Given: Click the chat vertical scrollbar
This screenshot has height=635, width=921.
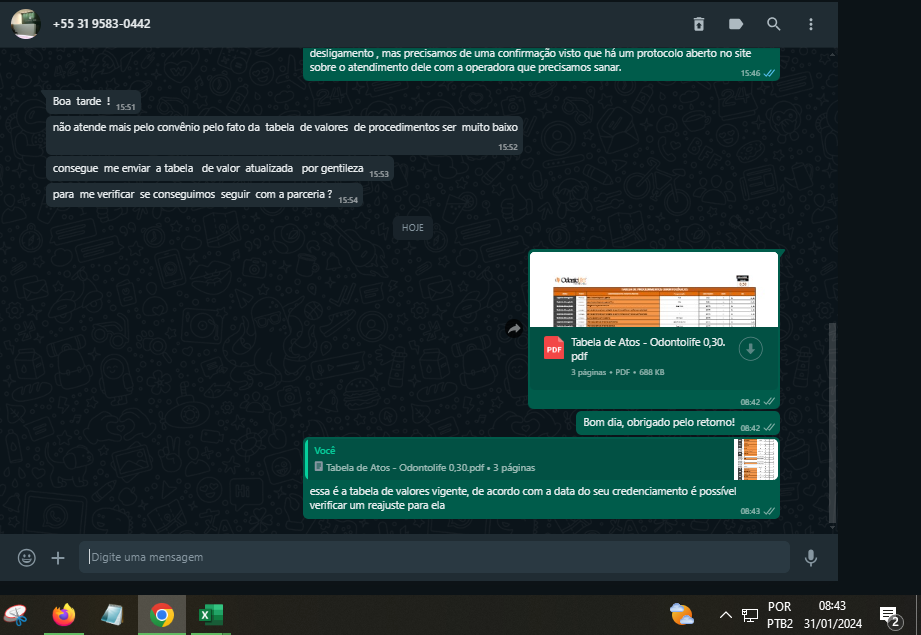Looking at the screenshot, I should (x=832, y=420).
